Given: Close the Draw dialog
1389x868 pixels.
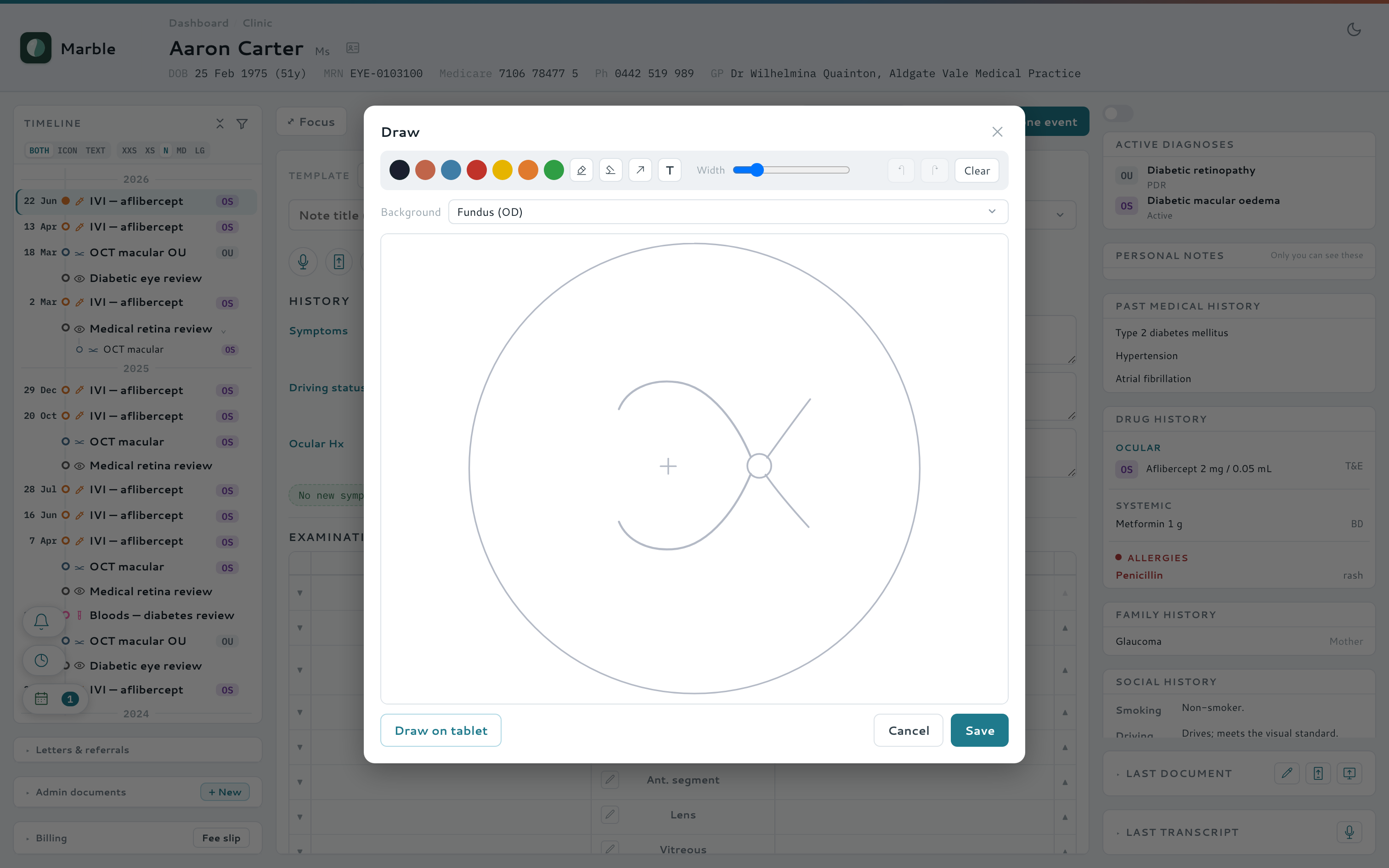Looking at the screenshot, I should pyautogui.click(x=998, y=132).
